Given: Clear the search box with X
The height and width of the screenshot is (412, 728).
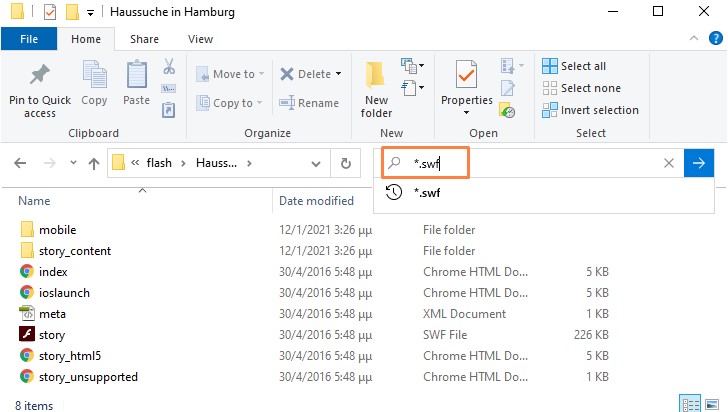Looking at the screenshot, I should point(669,163).
